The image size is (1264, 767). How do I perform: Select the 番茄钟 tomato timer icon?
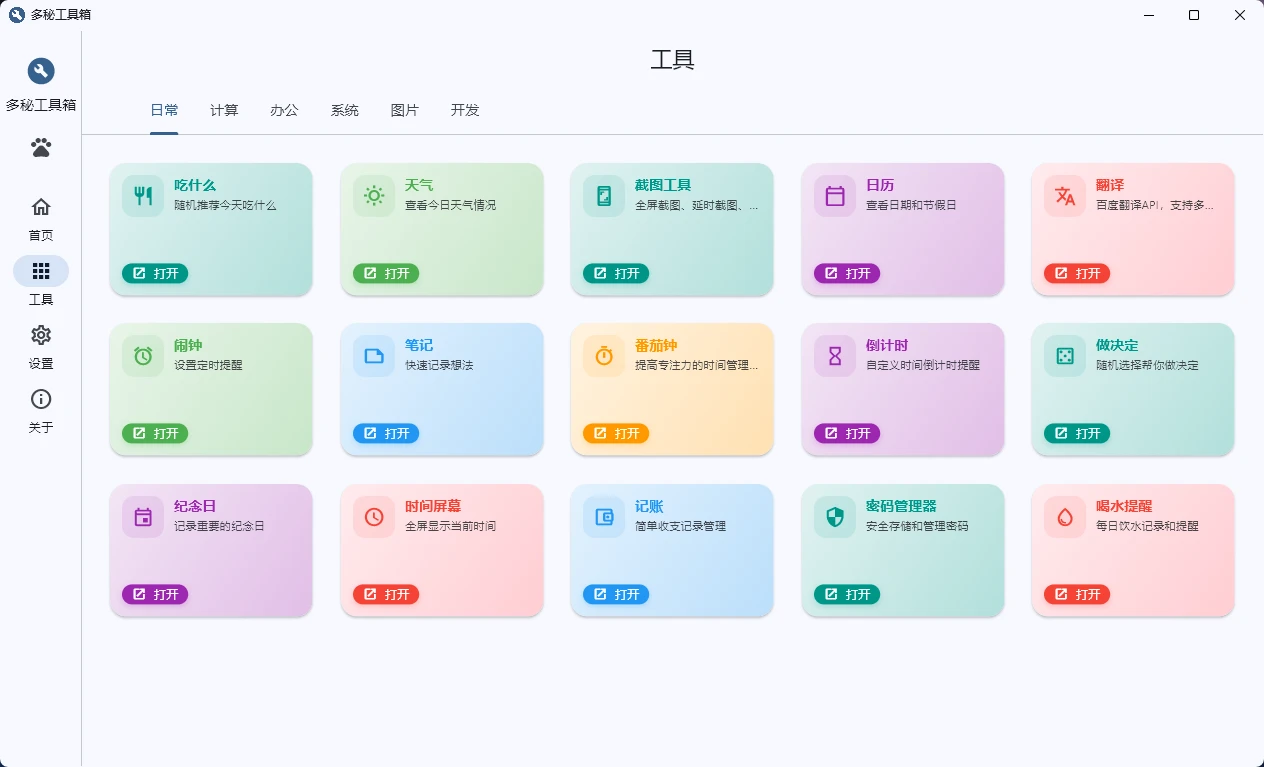[x=603, y=356]
